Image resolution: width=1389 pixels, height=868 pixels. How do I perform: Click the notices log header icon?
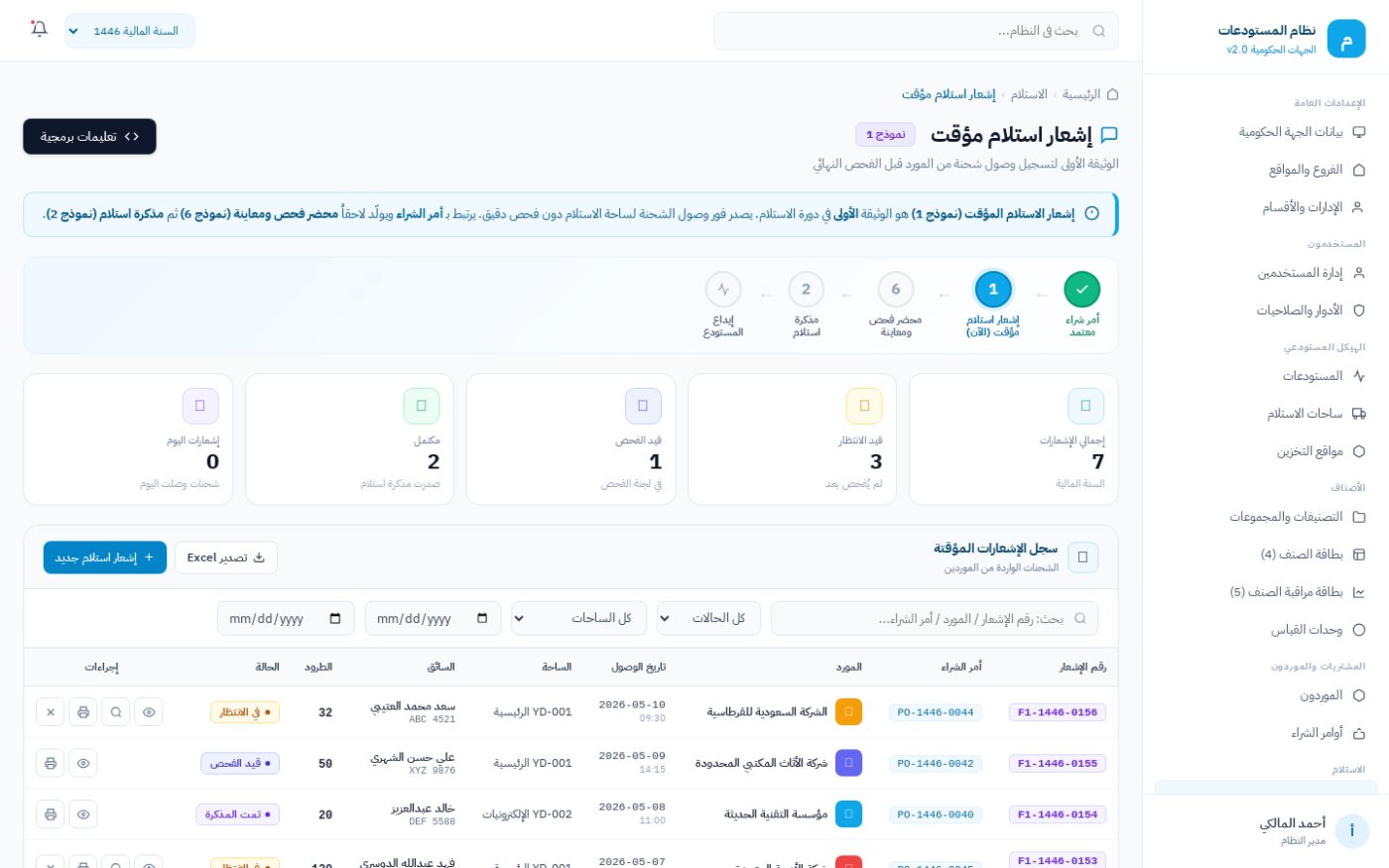[x=1082, y=558]
